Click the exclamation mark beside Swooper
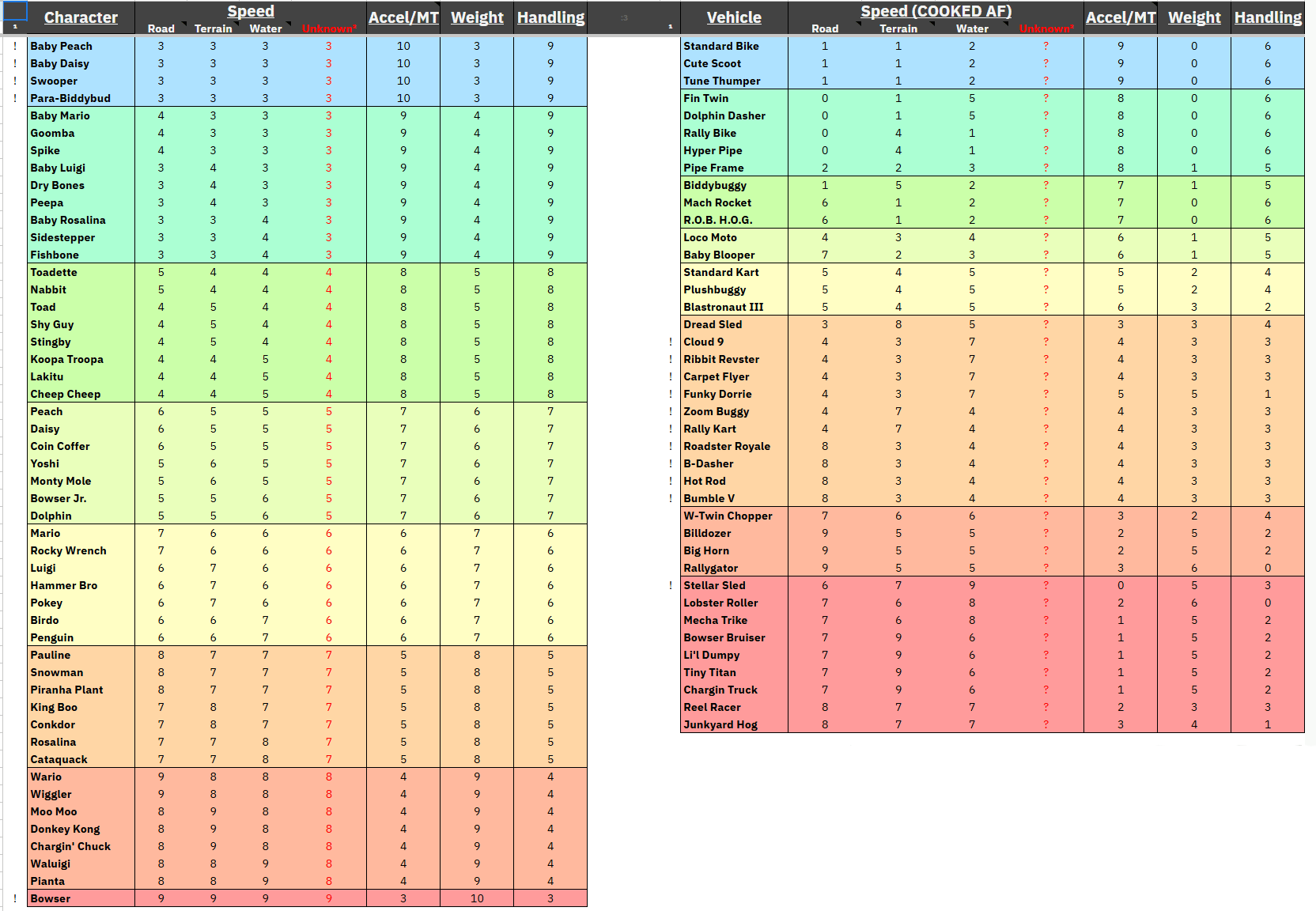 15,81
